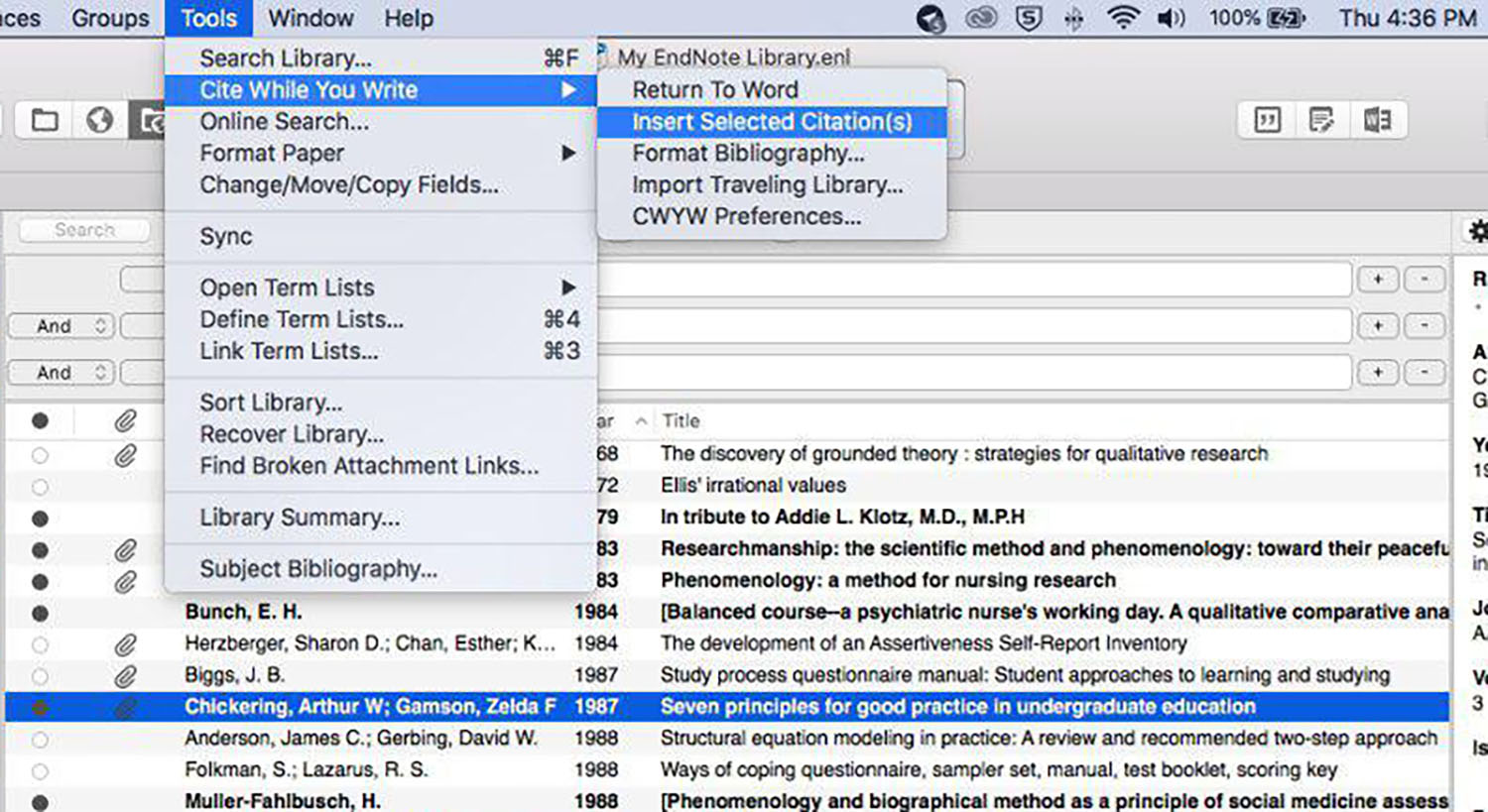The image size is (1488, 812).
Task: Open the Groups menu in menu bar
Action: [x=110, y=18]
